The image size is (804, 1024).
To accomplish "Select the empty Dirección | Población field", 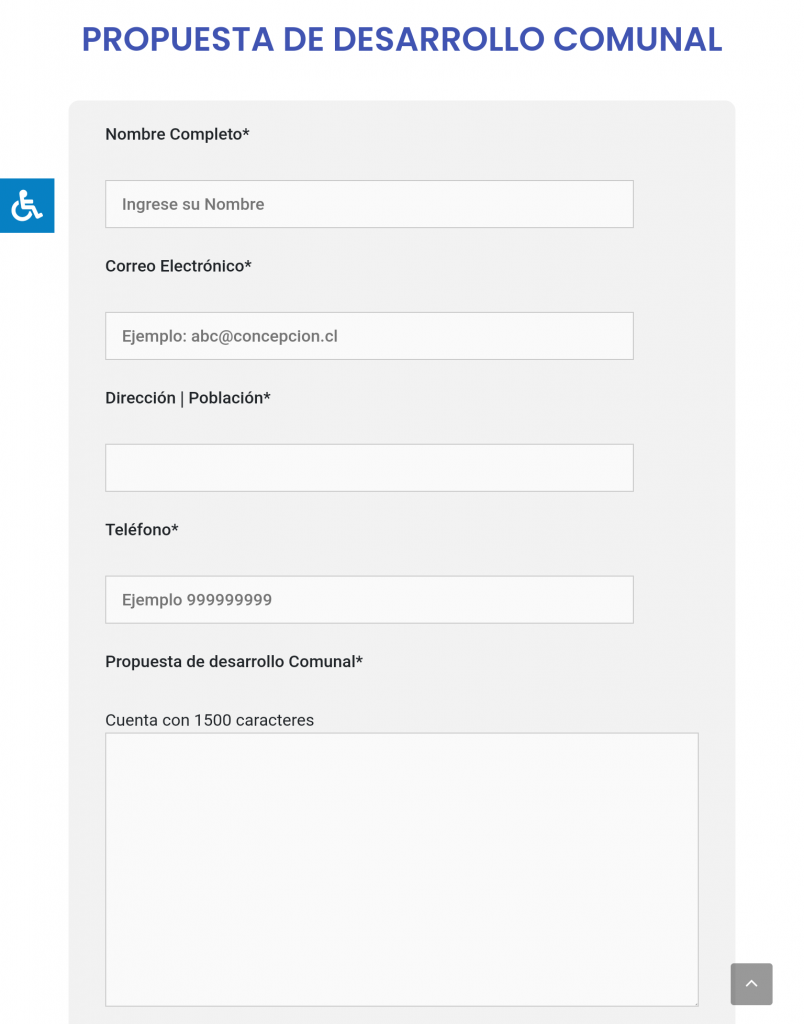I will 369,468.
